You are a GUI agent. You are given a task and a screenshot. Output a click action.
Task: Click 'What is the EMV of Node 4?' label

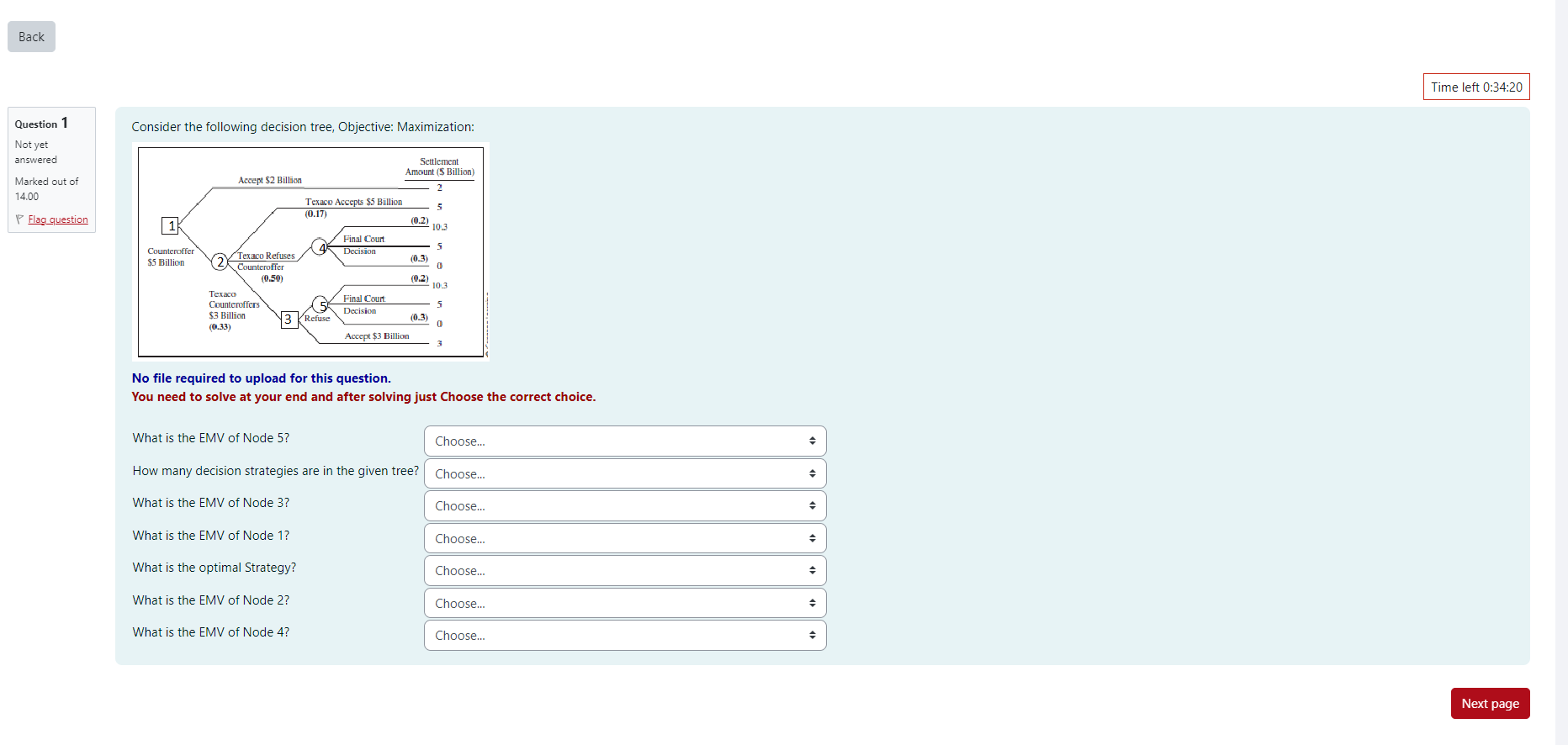[211, 632]
